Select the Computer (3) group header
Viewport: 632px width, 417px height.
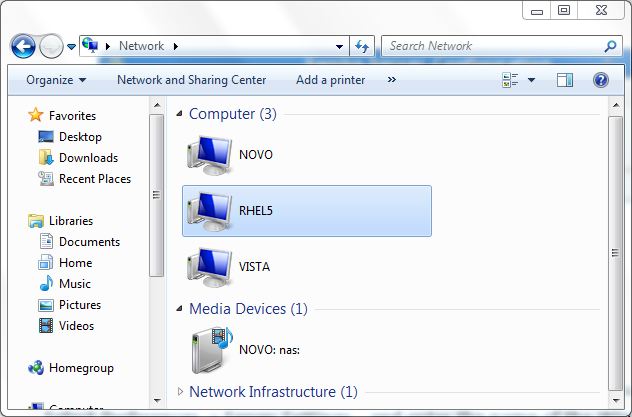[x=233, y=114]
